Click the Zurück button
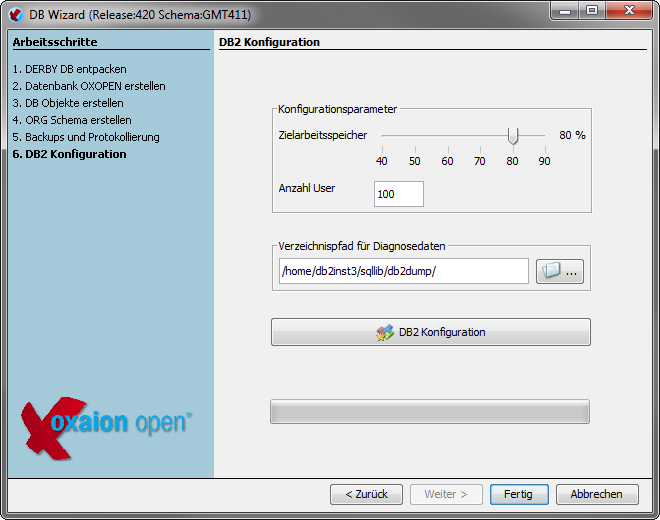The image size is (660, 520). [x=366, y=494]
